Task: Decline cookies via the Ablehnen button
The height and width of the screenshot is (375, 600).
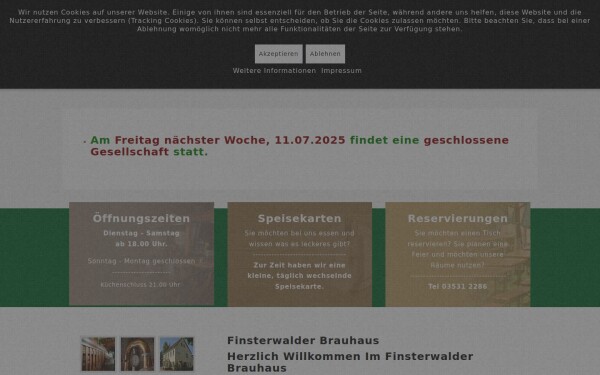Action: (325, 54)
